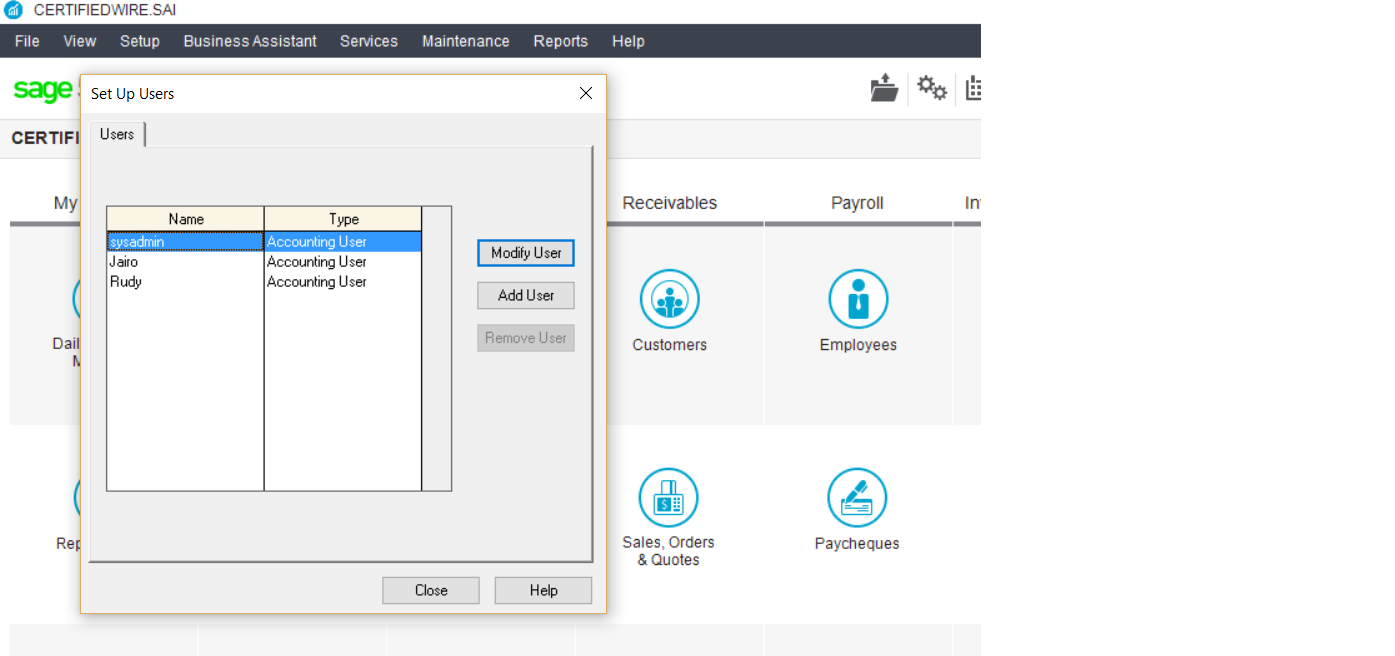This screenshot has width=1395, height=656.
Task: Open the File menu
Action: click(x=27, y=41)
